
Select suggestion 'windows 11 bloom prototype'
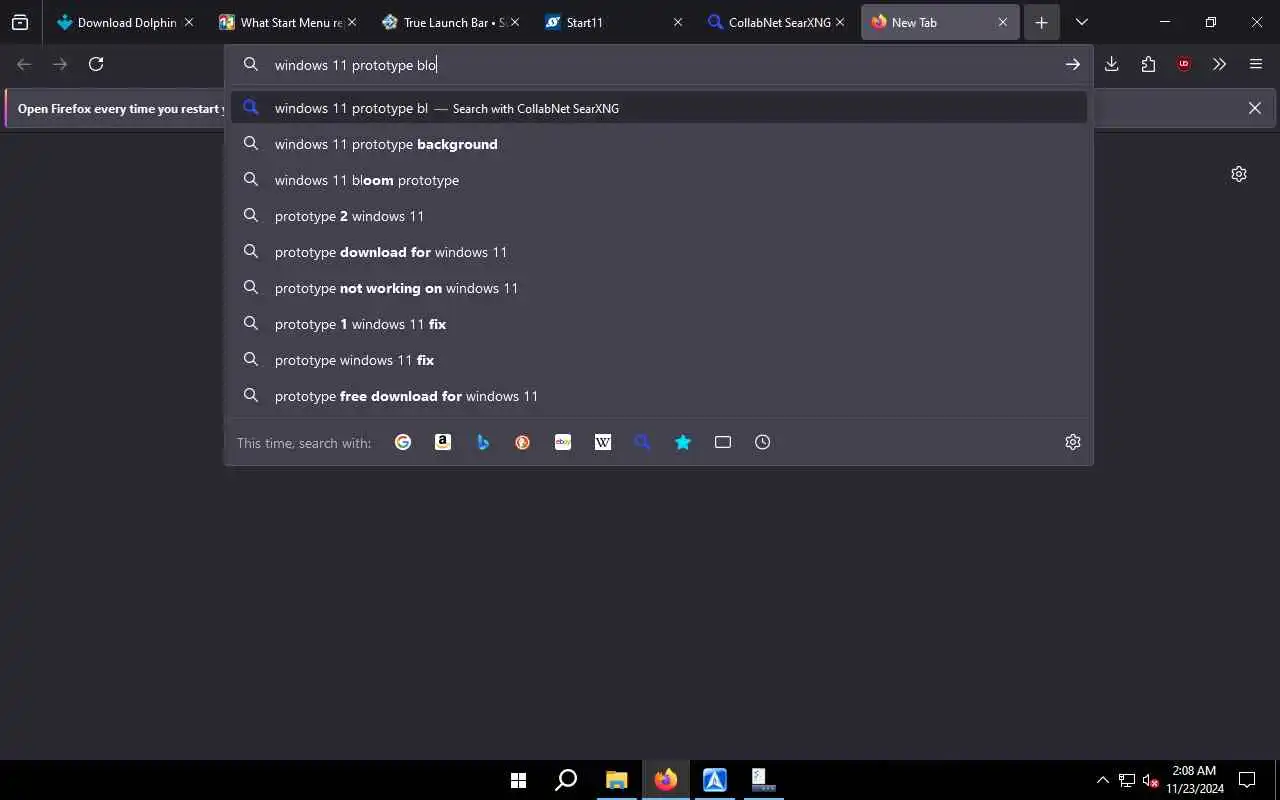659,180
